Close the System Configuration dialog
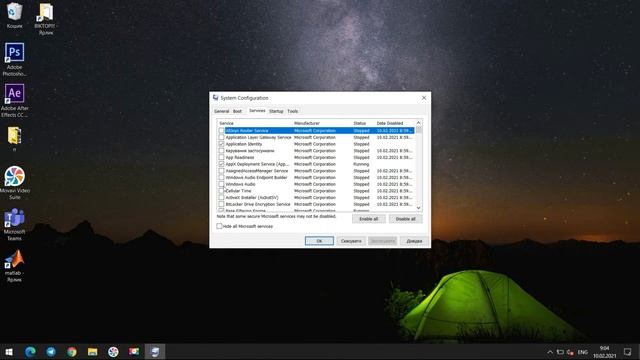Image resolution: width=640 pixels, height=360 pixels. (x=424, y=98)
